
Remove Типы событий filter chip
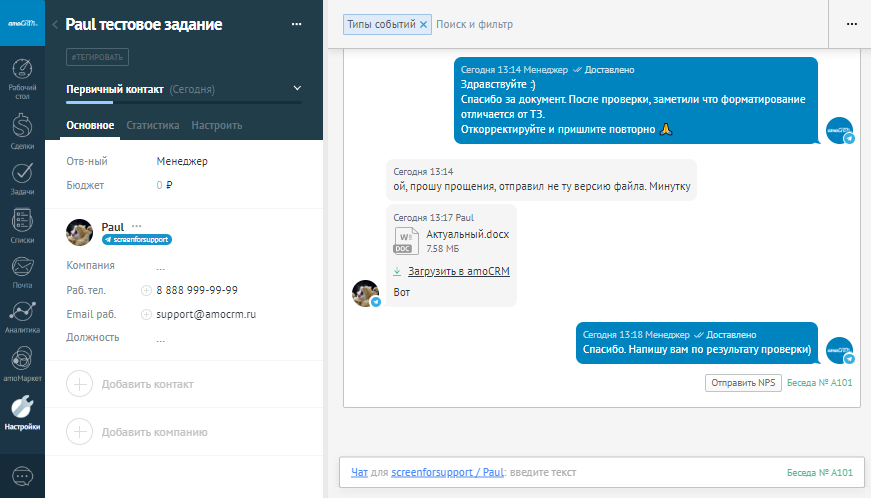424,24
